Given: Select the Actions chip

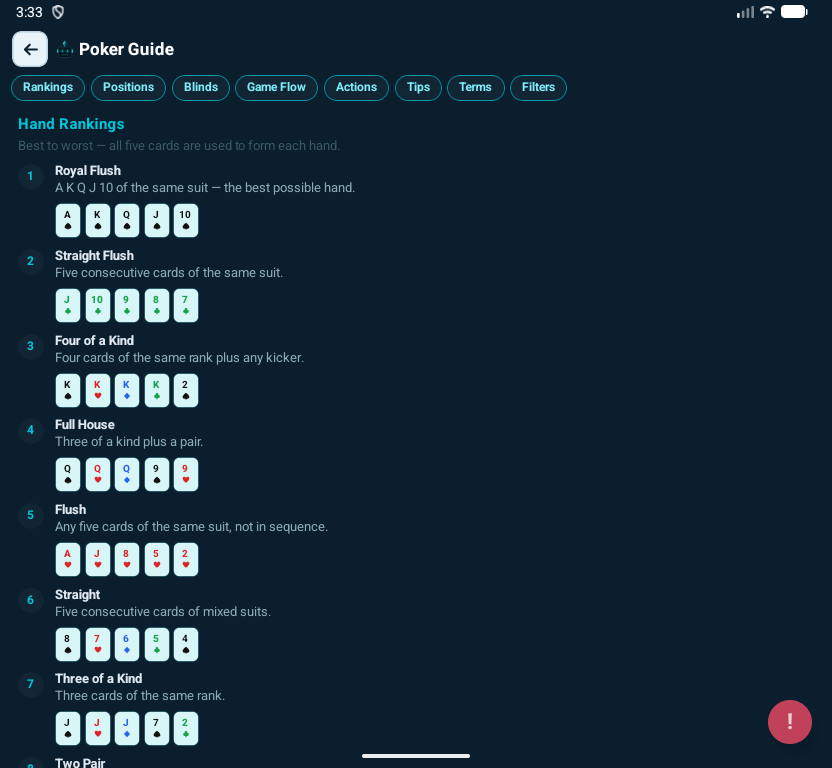Looking at the screenshot, I should [x=356, y=88].
